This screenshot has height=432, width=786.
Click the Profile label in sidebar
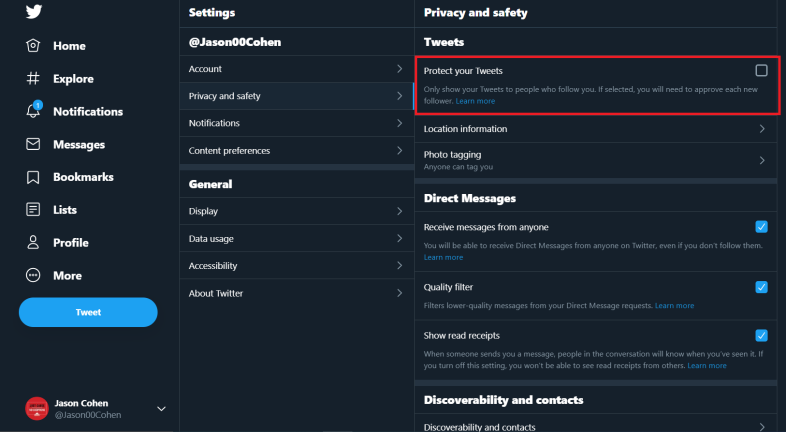pyautogui.click(x=71, y=243)
